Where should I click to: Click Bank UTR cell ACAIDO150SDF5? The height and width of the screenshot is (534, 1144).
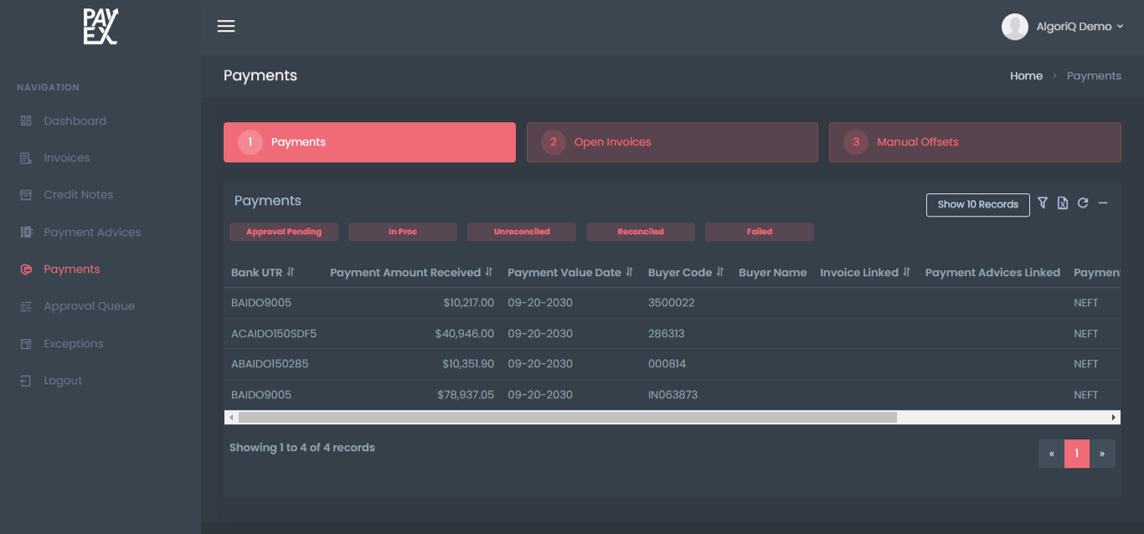click(x=274, y=333)
